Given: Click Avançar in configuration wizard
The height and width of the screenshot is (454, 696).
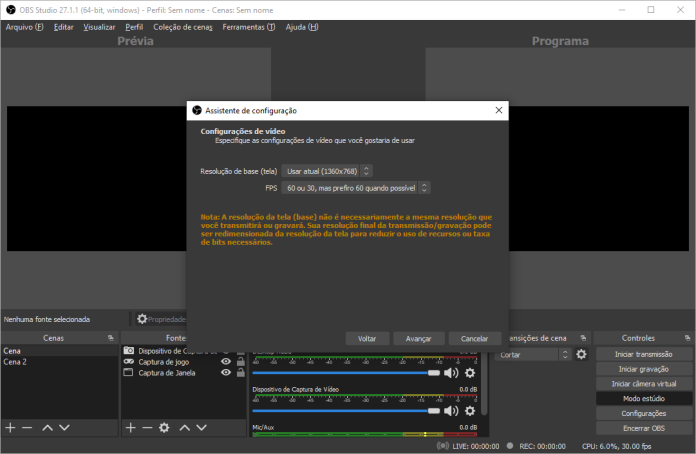Looking at the screenshot, I should click(x=419, y=339).
